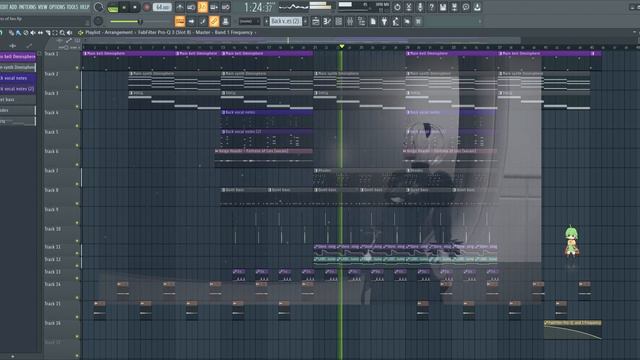The image size is (640, 360).
Task: Click the playhead marker on the timeline ruler
Action: [x=342, y=47]
